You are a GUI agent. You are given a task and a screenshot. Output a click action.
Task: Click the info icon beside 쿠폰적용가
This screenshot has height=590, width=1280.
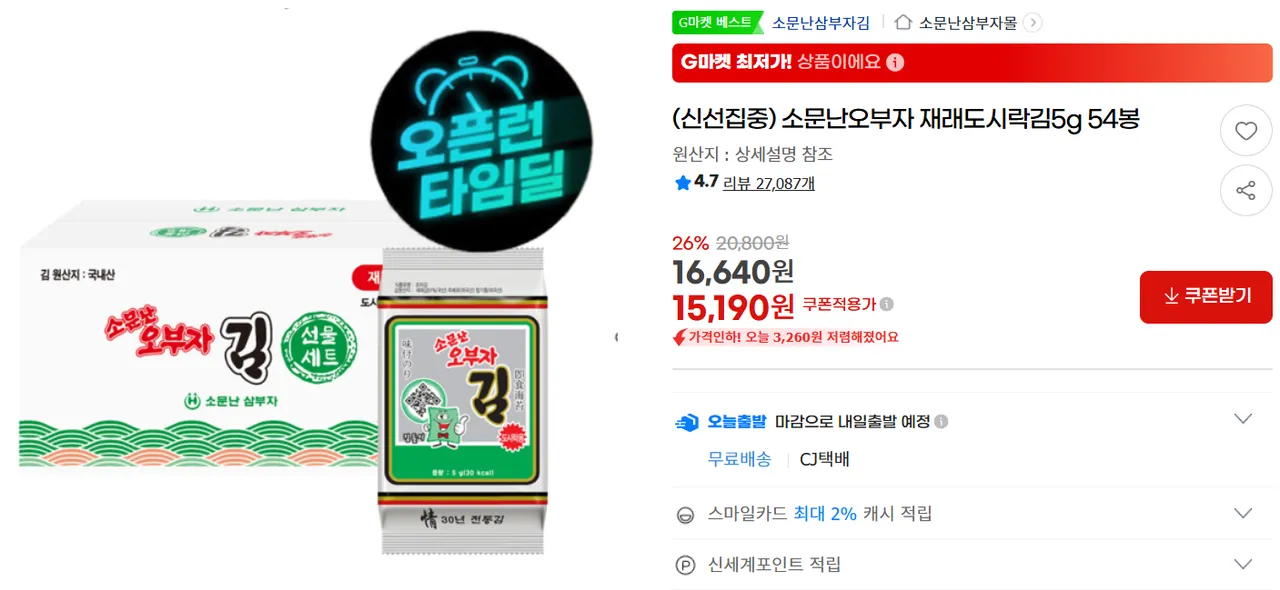tap(886, 304)
